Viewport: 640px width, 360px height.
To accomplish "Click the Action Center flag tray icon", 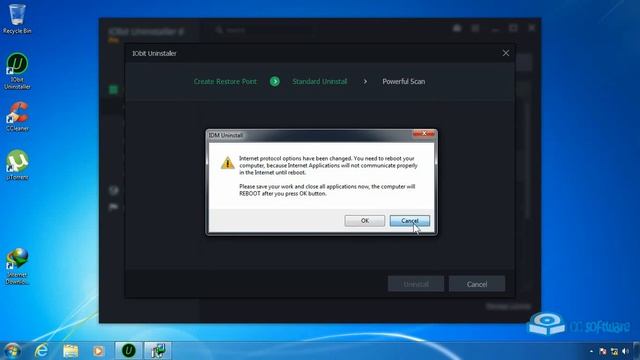I will click(x=603, y=351).
